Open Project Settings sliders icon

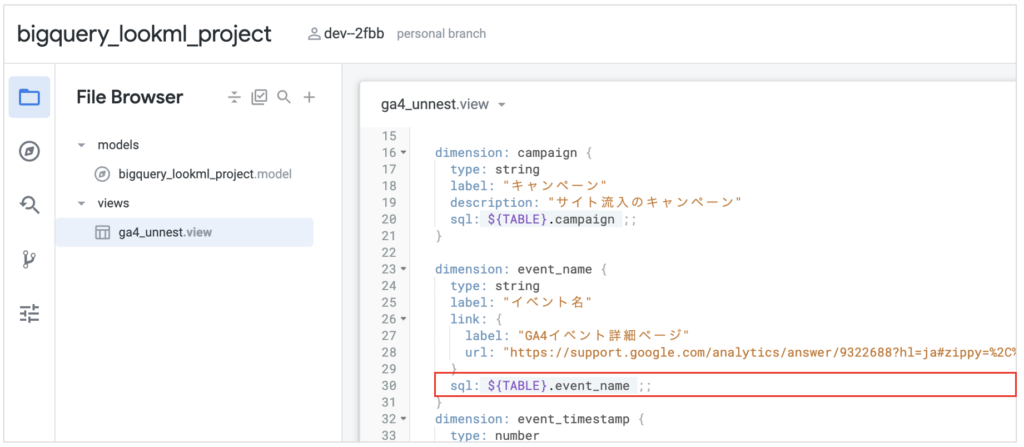click(x=29, y=314)
